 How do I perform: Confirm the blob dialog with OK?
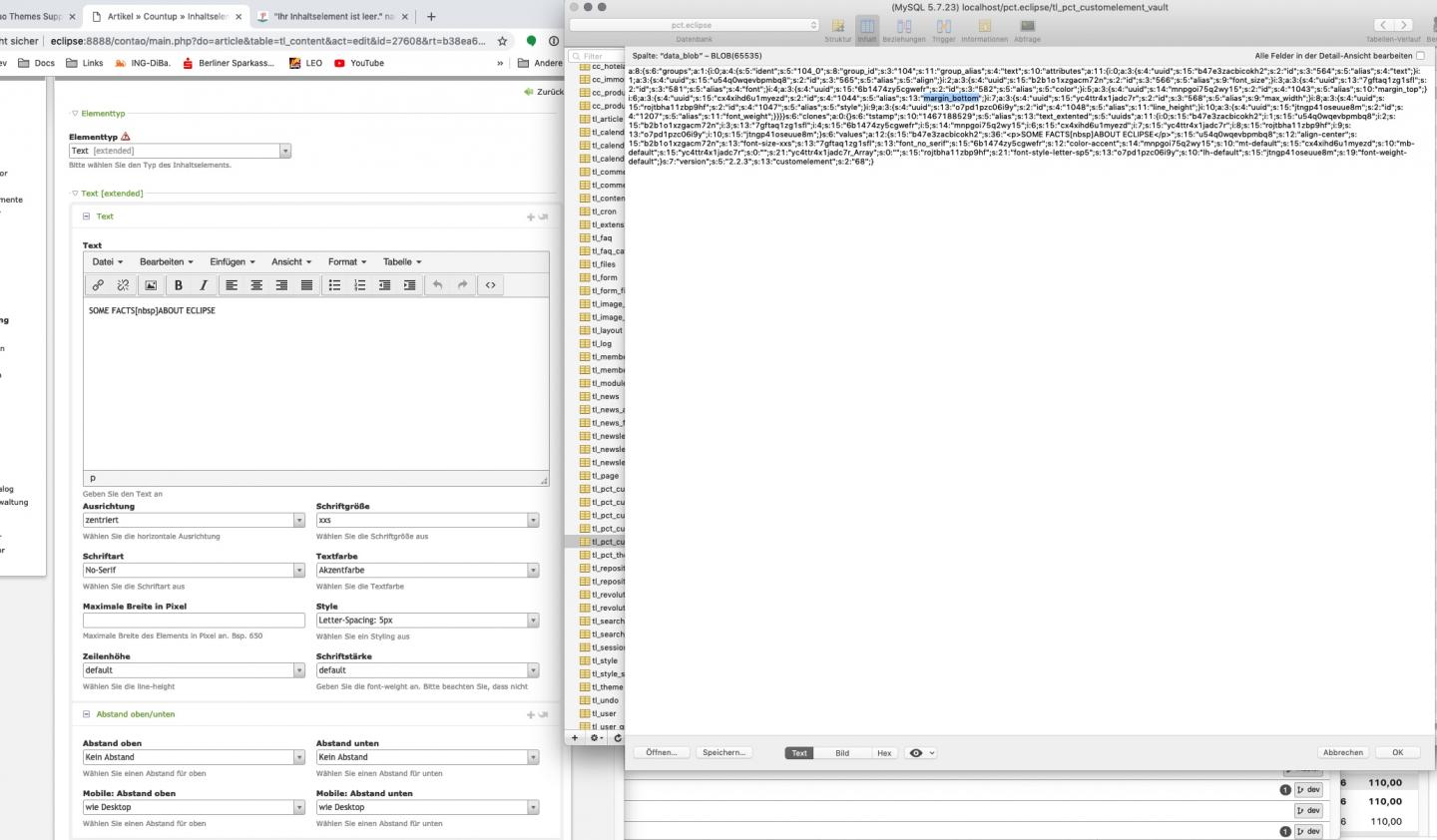pos(1397,752)
